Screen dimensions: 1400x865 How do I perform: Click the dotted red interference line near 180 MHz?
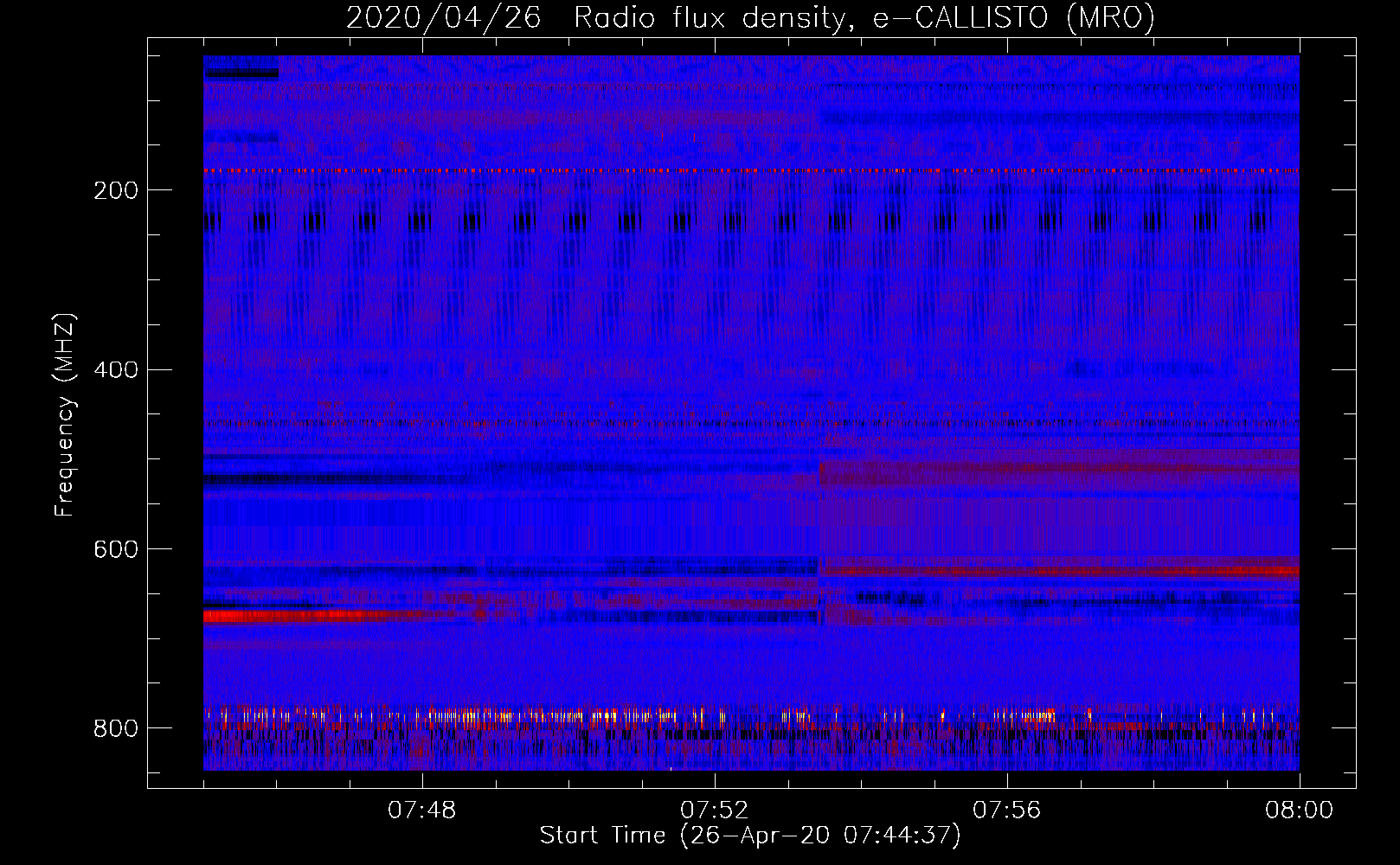[x=751, y=171]
